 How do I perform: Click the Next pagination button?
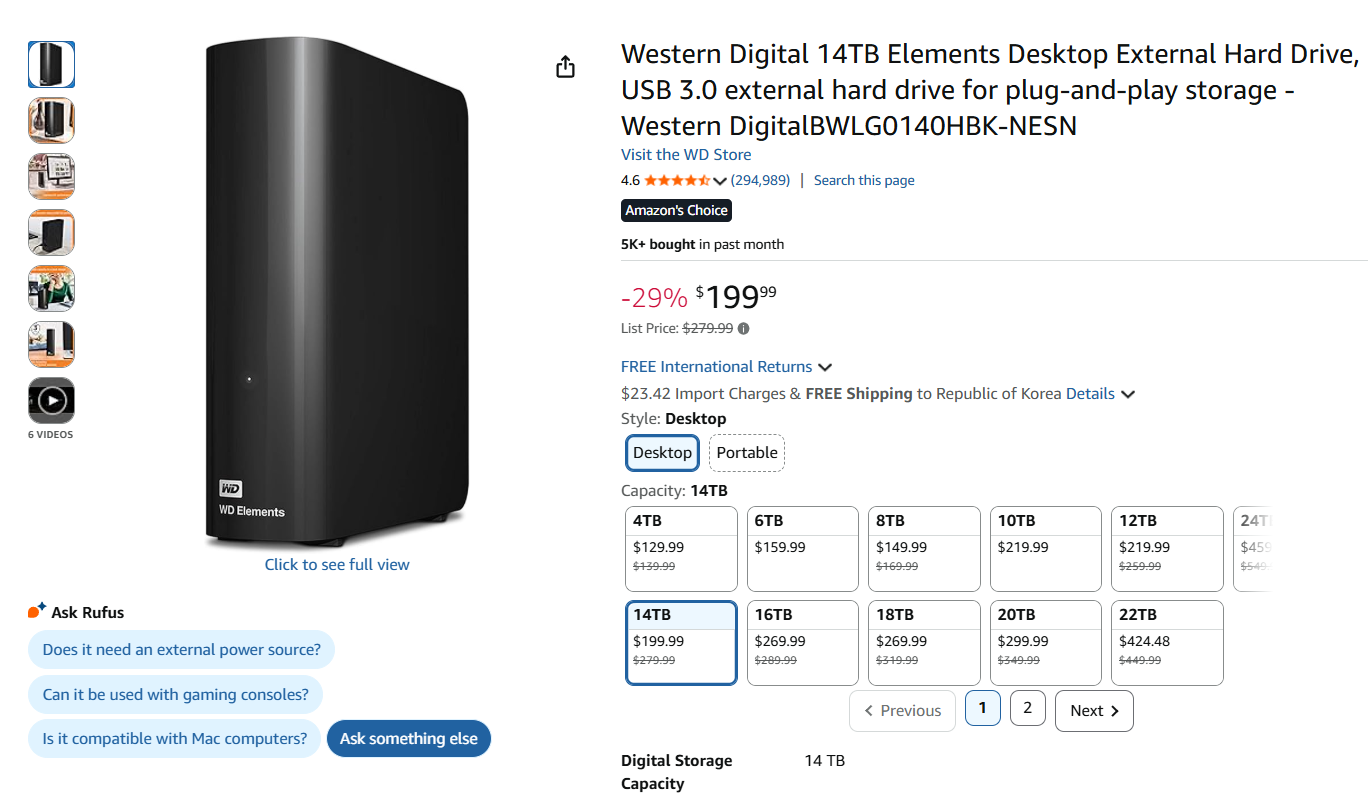point(1094,710)
